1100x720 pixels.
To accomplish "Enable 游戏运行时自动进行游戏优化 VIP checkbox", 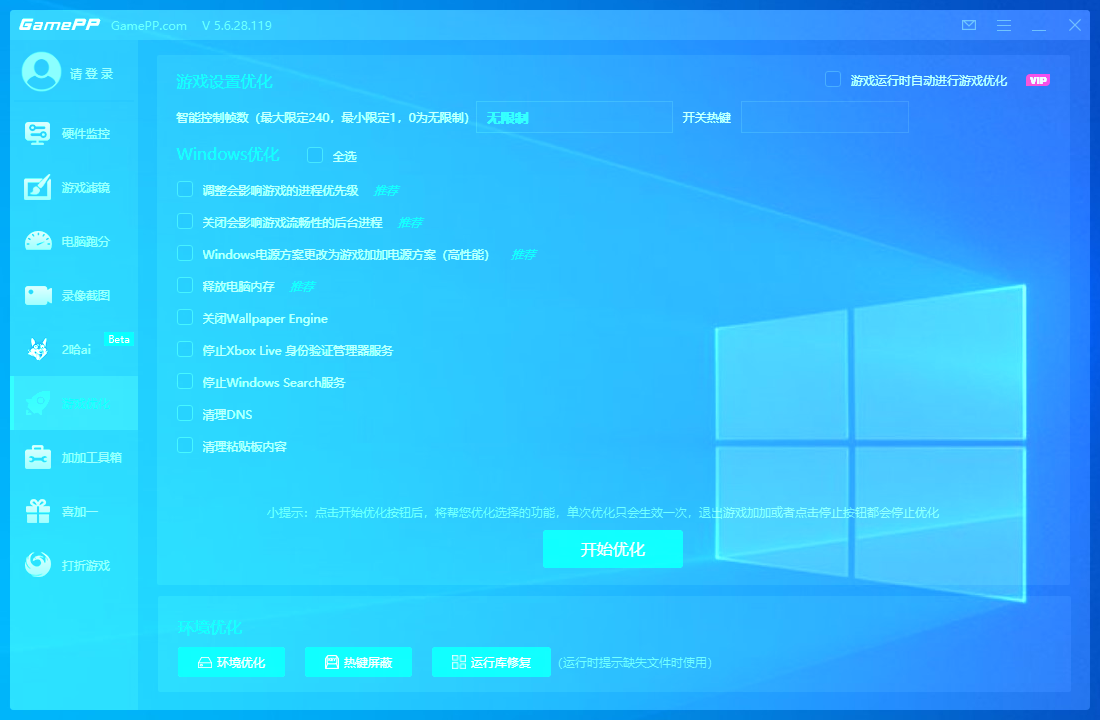I will (x=832, y=80).
